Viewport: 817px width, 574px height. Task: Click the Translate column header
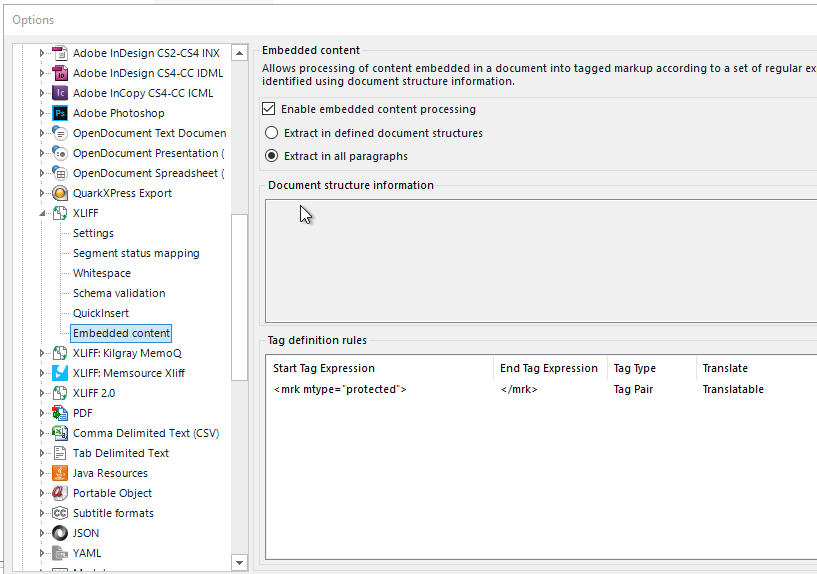point(756,368)
